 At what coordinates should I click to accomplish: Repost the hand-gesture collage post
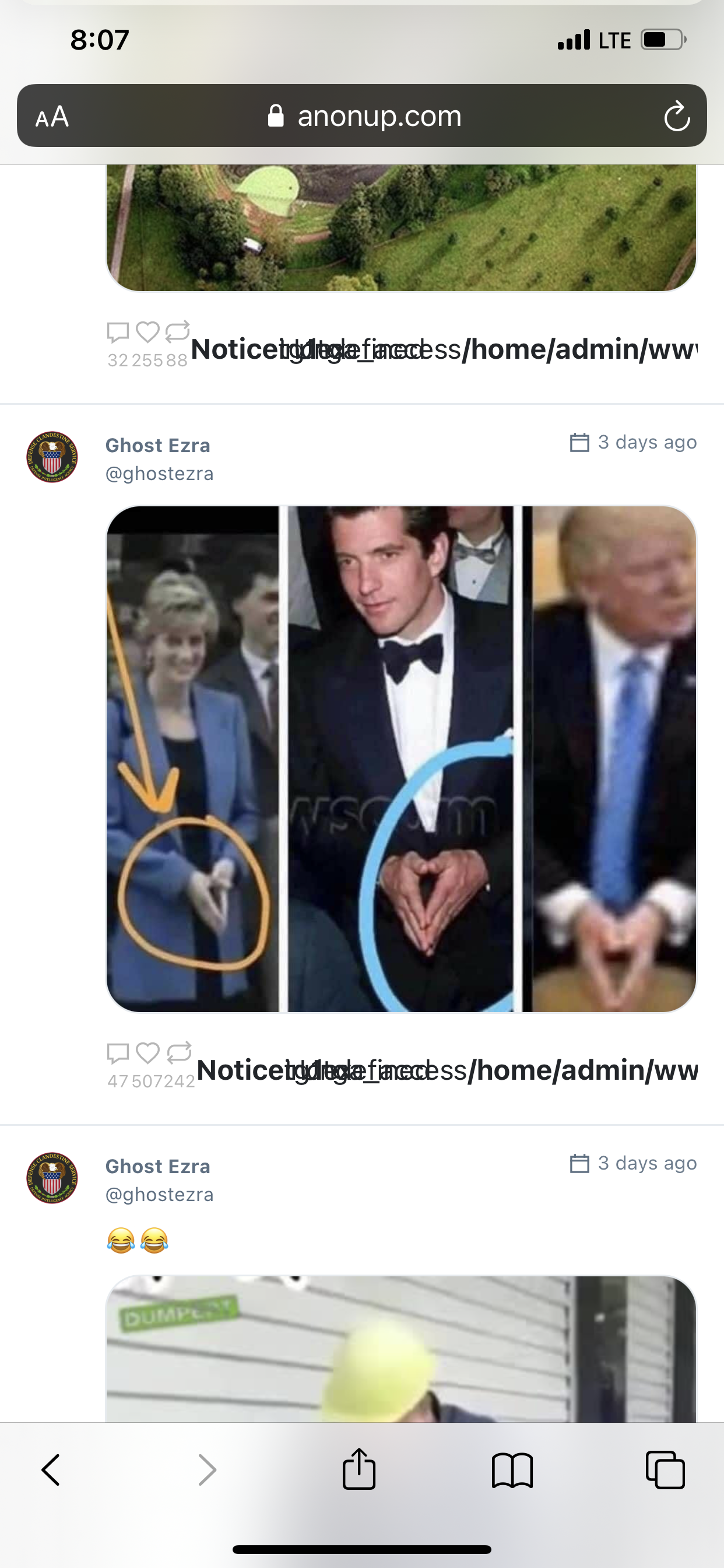pos(179,1052)
